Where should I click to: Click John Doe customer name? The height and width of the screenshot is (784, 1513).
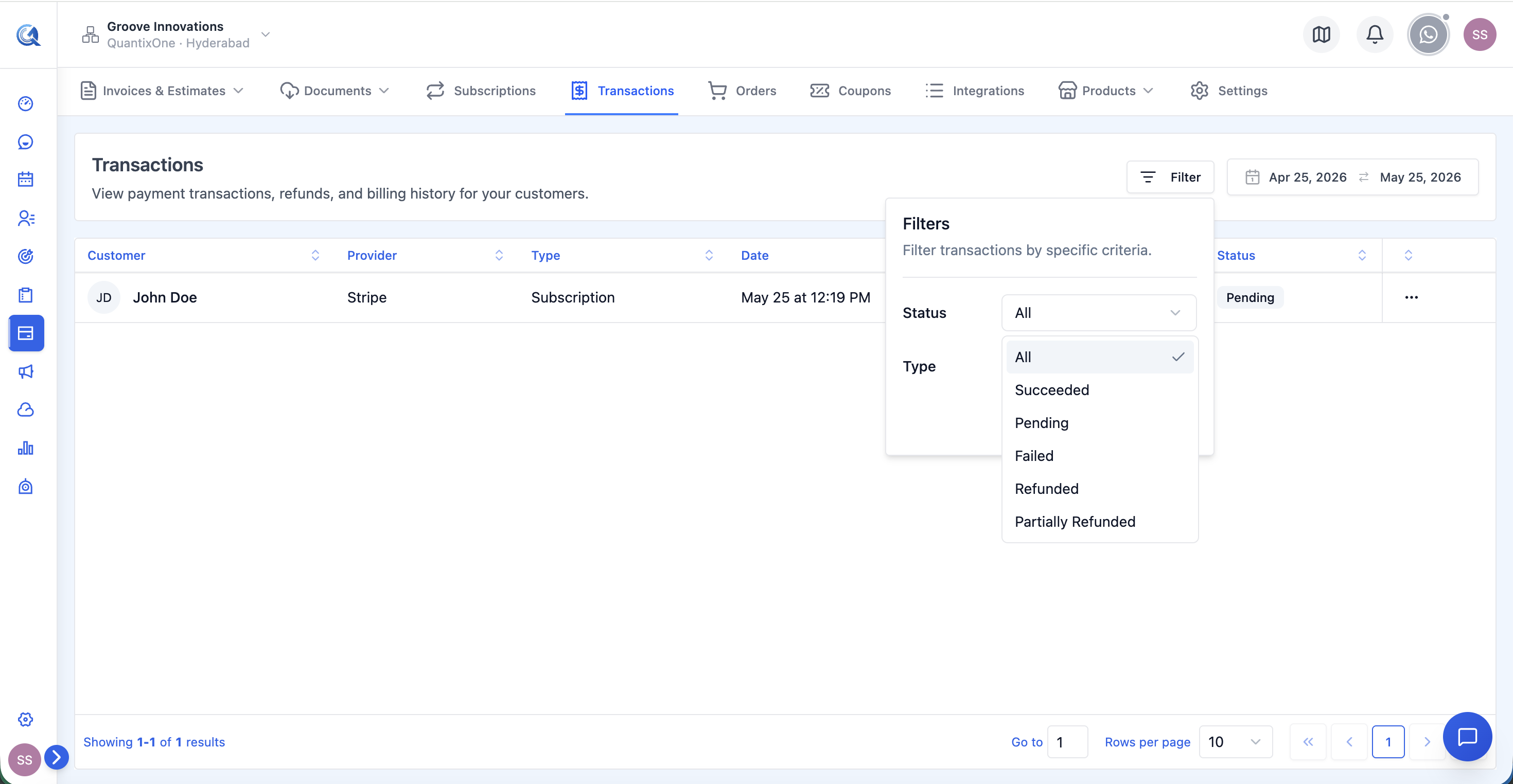tap(165, 297)
